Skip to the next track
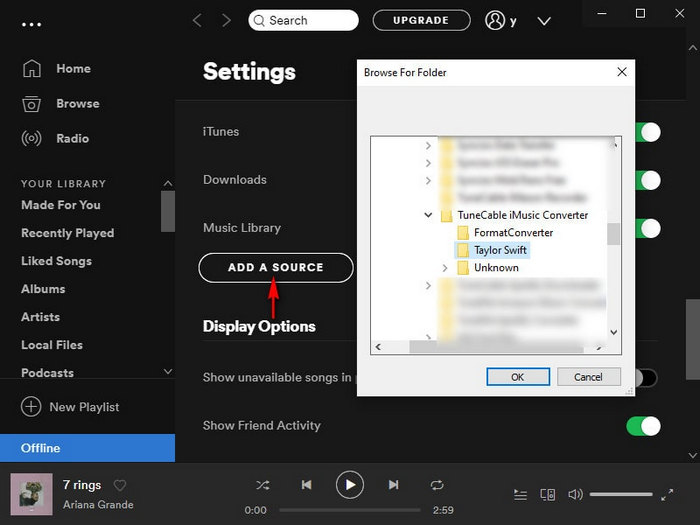 pos(393,485)
